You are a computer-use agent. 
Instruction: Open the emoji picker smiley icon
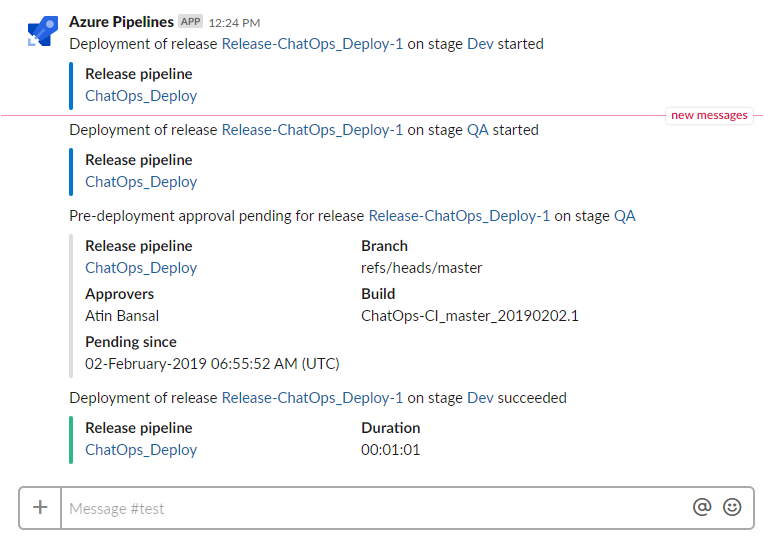(x=732, y=507)
